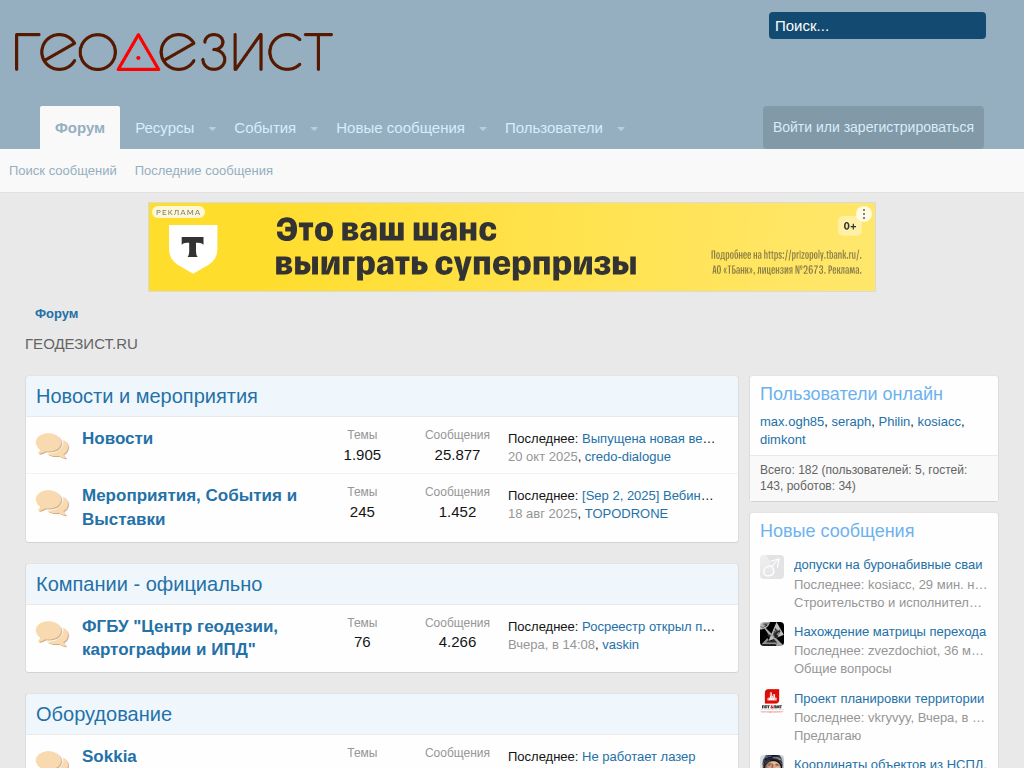
Task: Click the avatar beside Проект планировки территории
Action: pyautogui.click(x=771, y=701)
